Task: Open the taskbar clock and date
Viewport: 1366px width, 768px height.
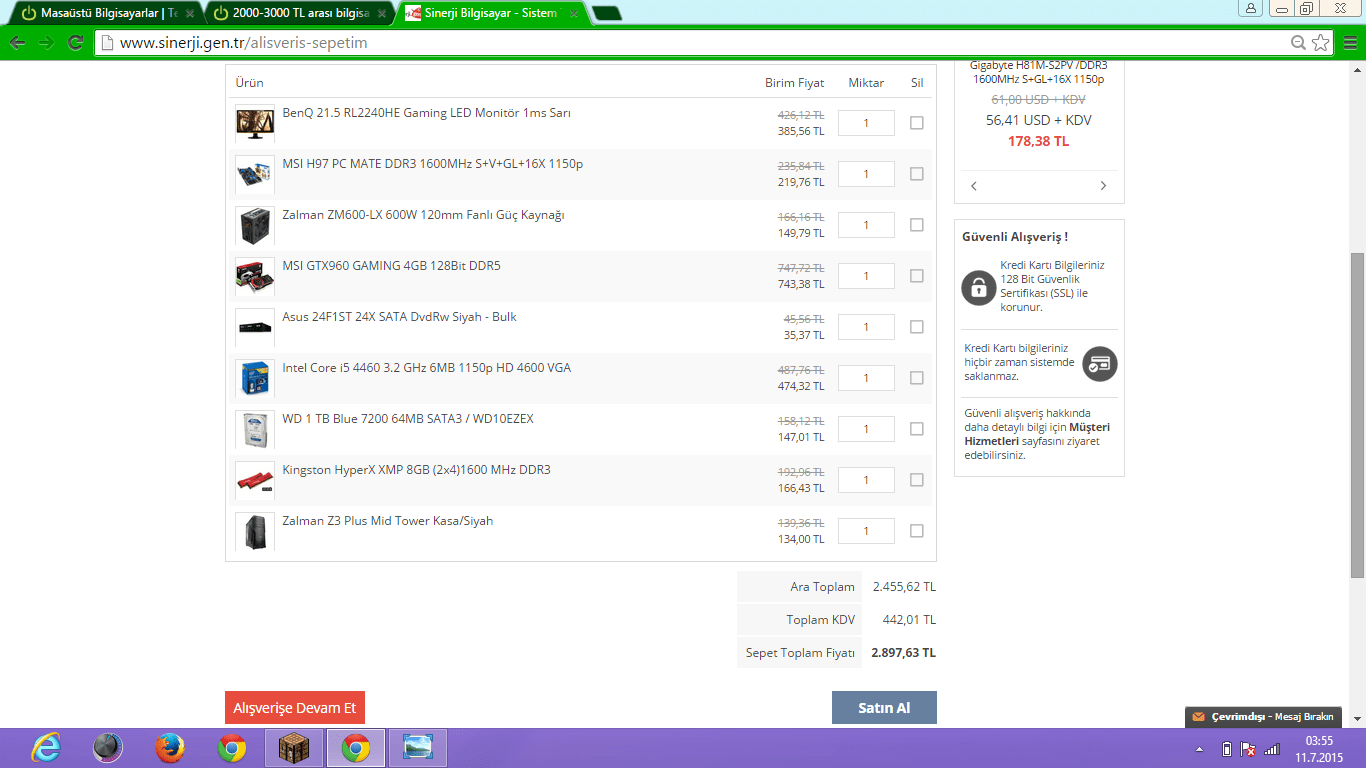Action: (x=1320, y=749)
